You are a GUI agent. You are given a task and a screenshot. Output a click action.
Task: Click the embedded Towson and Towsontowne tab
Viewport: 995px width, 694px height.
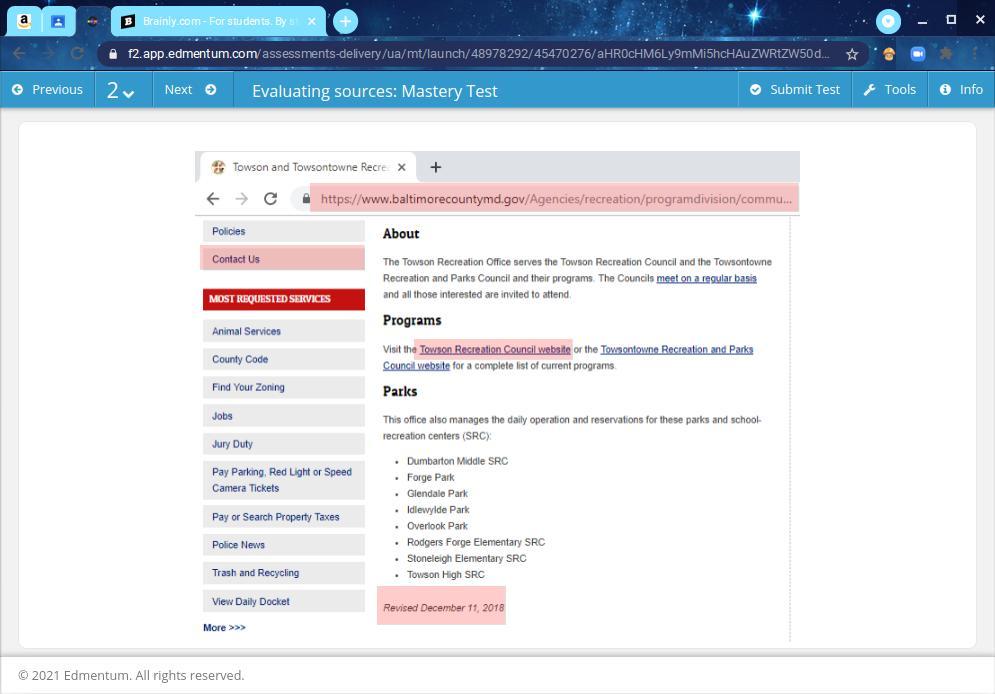tap(308, 167)
